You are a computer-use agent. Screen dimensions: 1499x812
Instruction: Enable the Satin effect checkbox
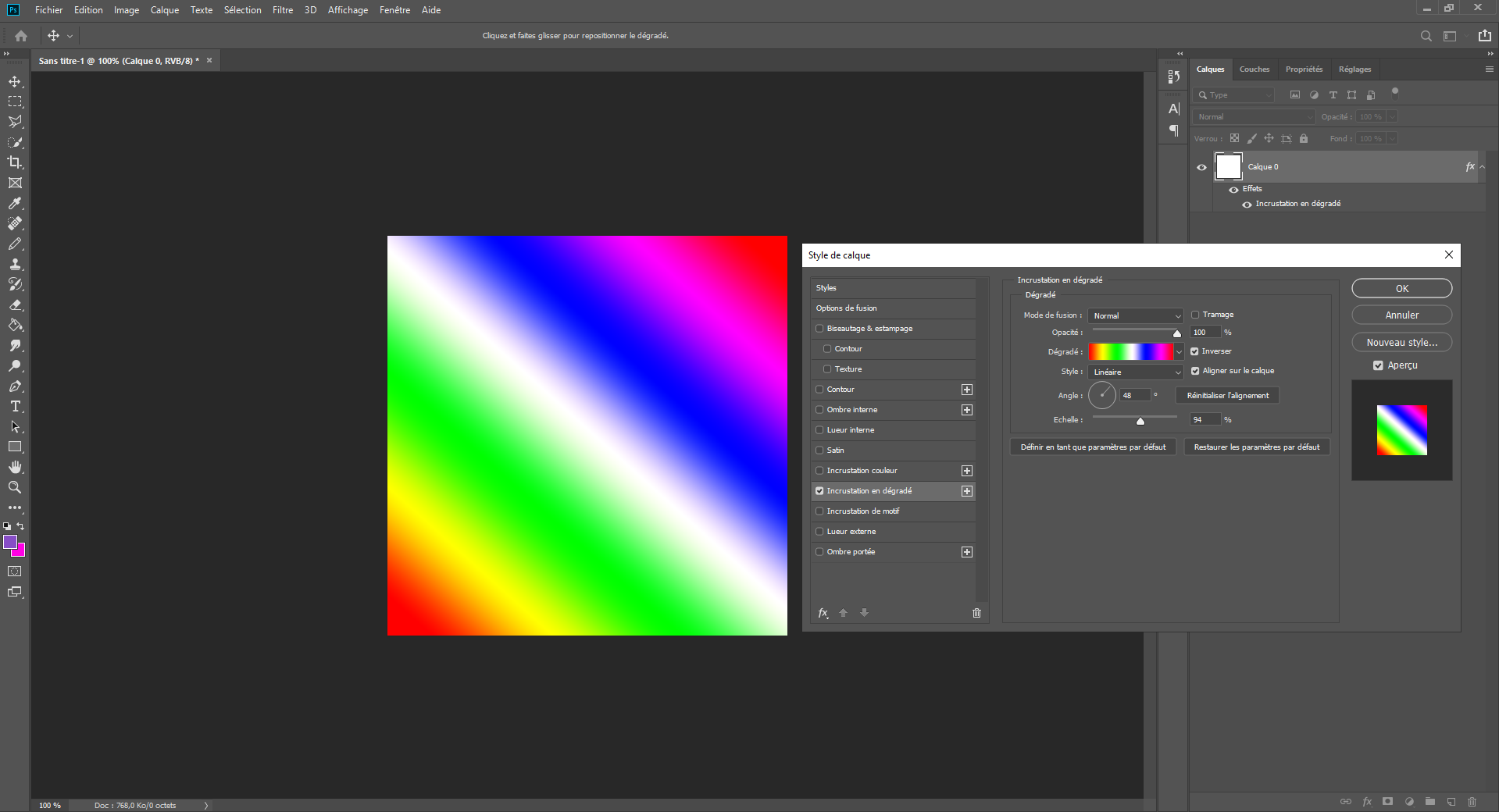819,451
